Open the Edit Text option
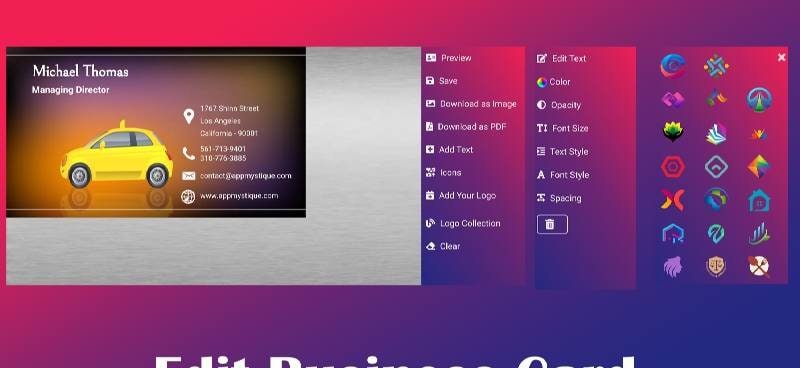The width and height of the screenshot is (800, 368). (561, 59)
